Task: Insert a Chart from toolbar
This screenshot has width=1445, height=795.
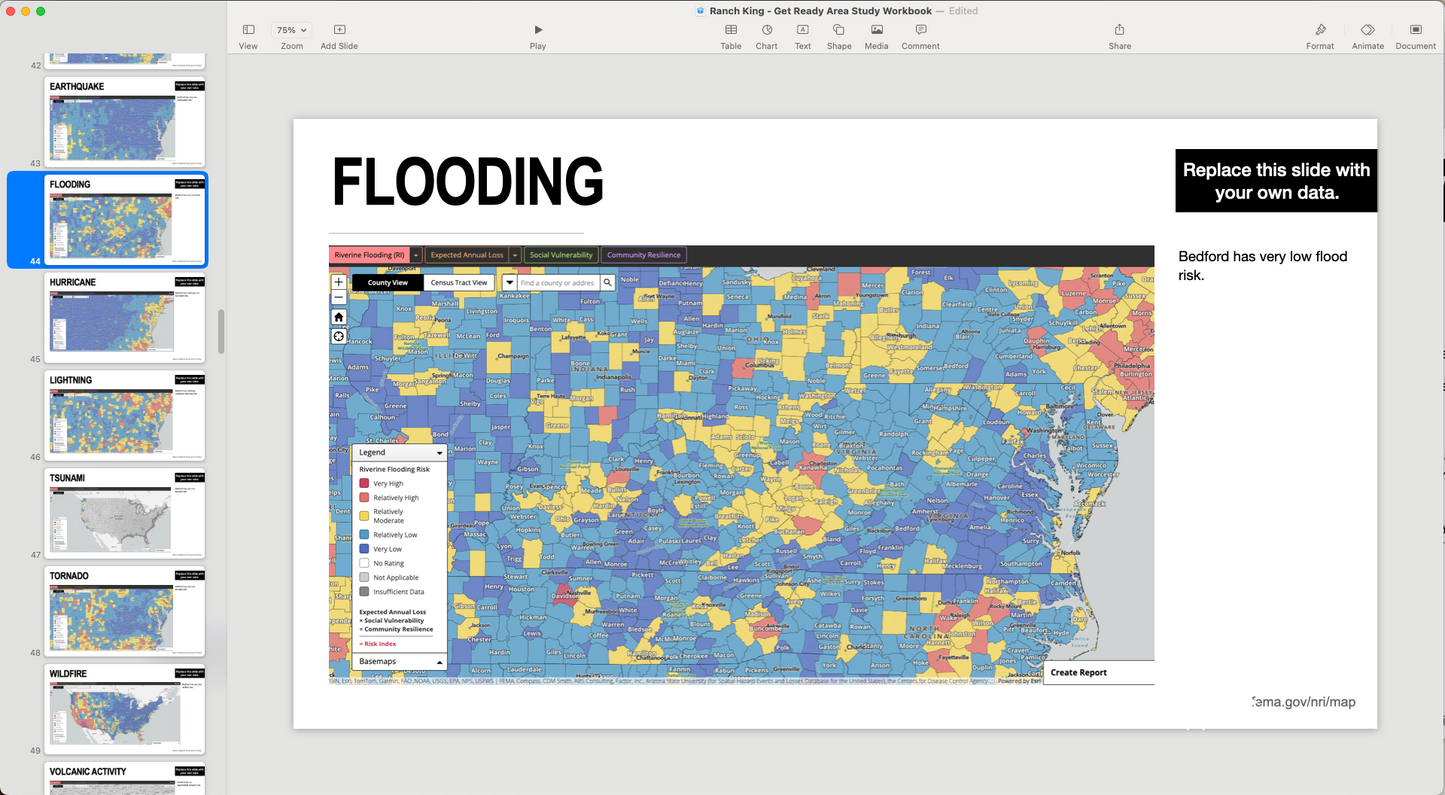Action: 767,36
